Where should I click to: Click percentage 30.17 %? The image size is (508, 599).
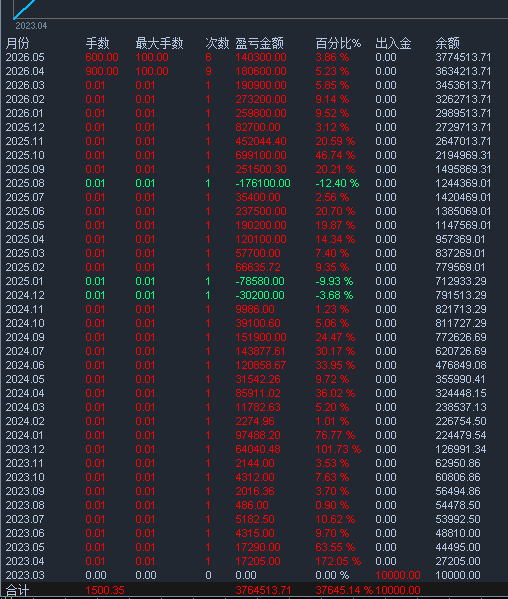335,351
